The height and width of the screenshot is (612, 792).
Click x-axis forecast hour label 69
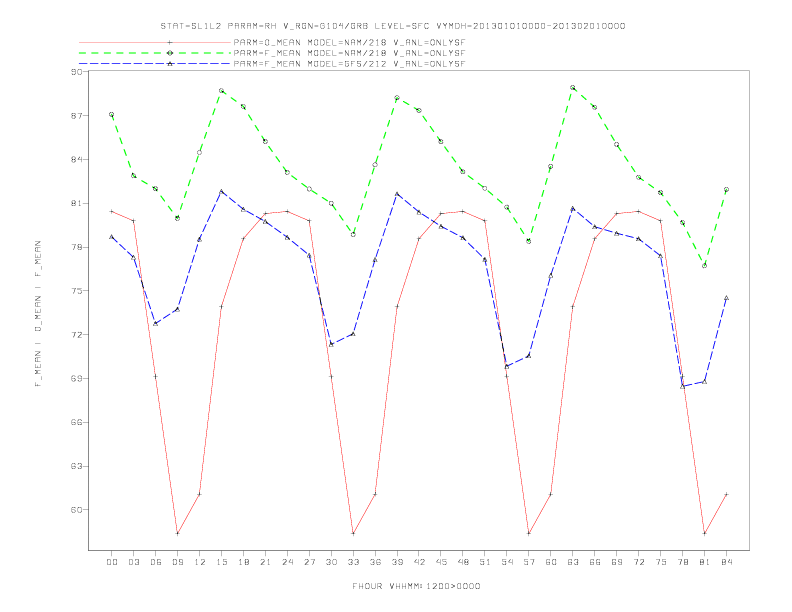[x=617, y=562]
